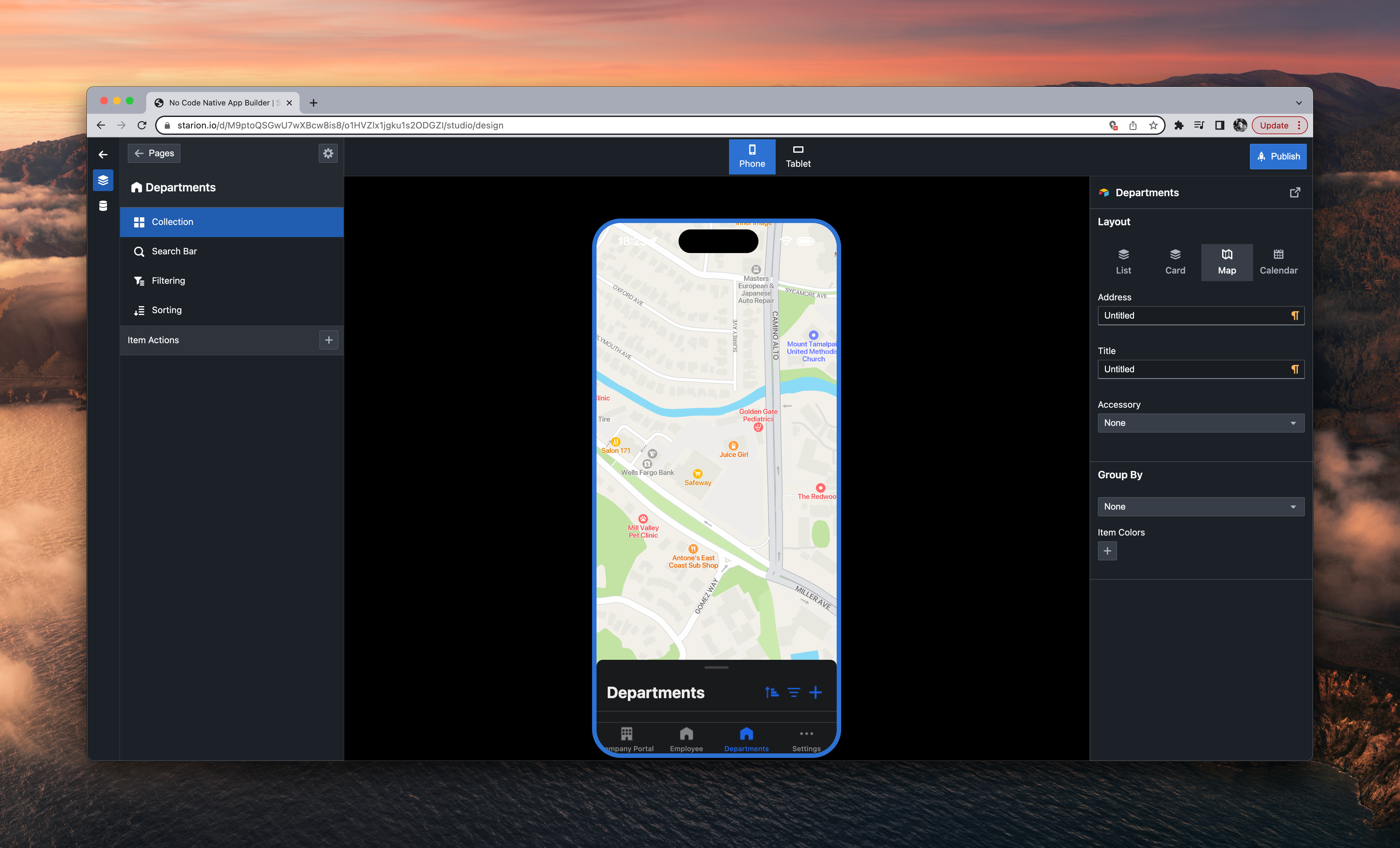Open the Filtering settings
The width and height of the screenshot is (1400, 848).
pos(231,281)
